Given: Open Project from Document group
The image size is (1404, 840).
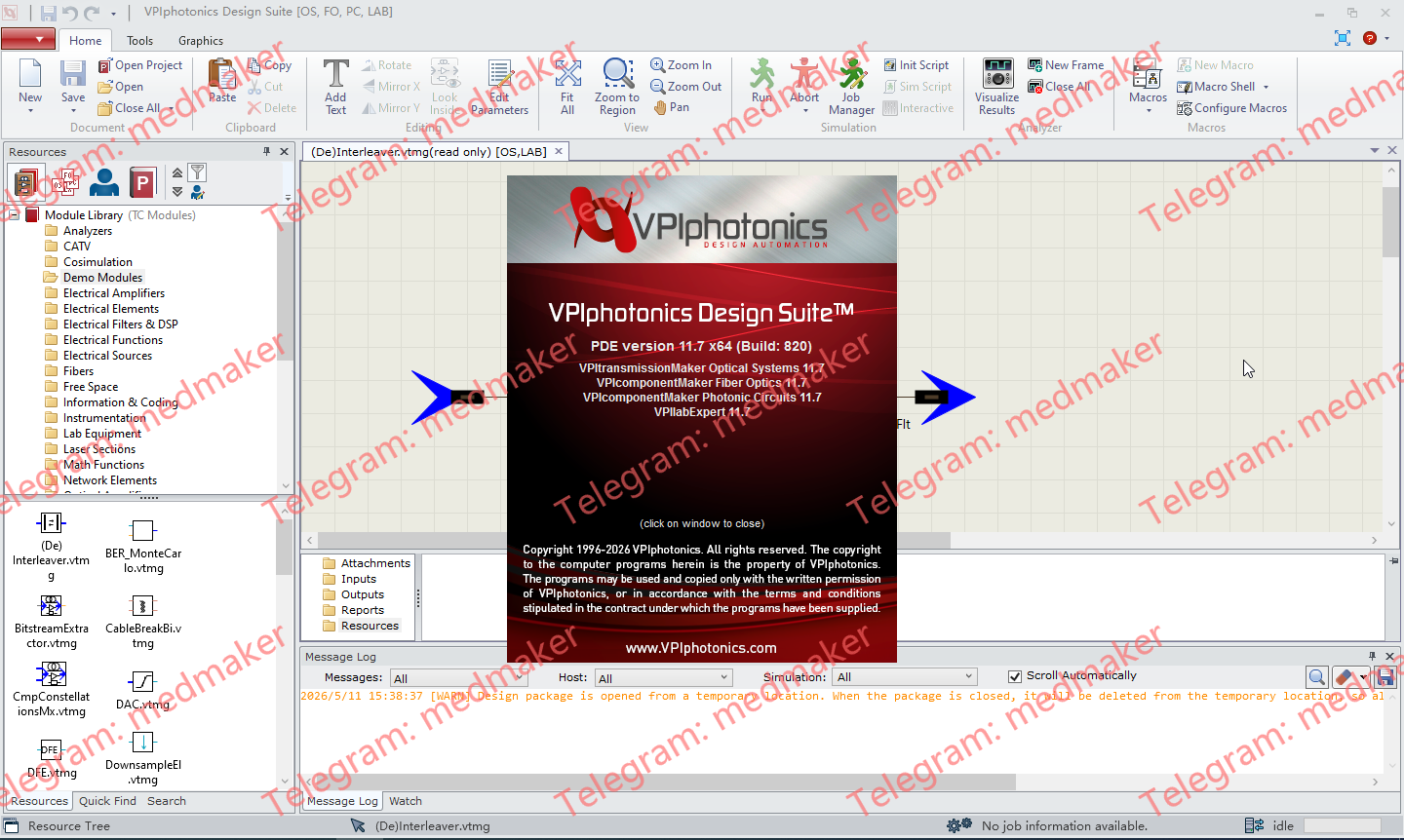Looking at the screenshot, I should click(x=140, y=65).
